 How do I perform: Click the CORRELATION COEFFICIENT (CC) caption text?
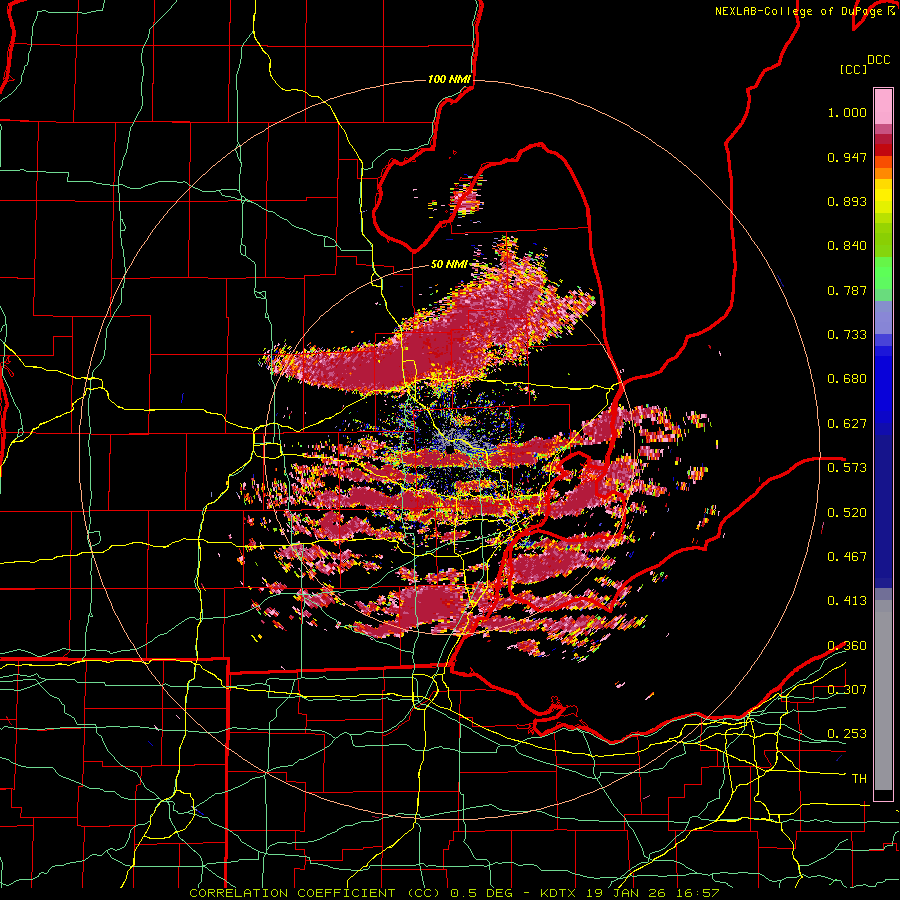(315, 893)
